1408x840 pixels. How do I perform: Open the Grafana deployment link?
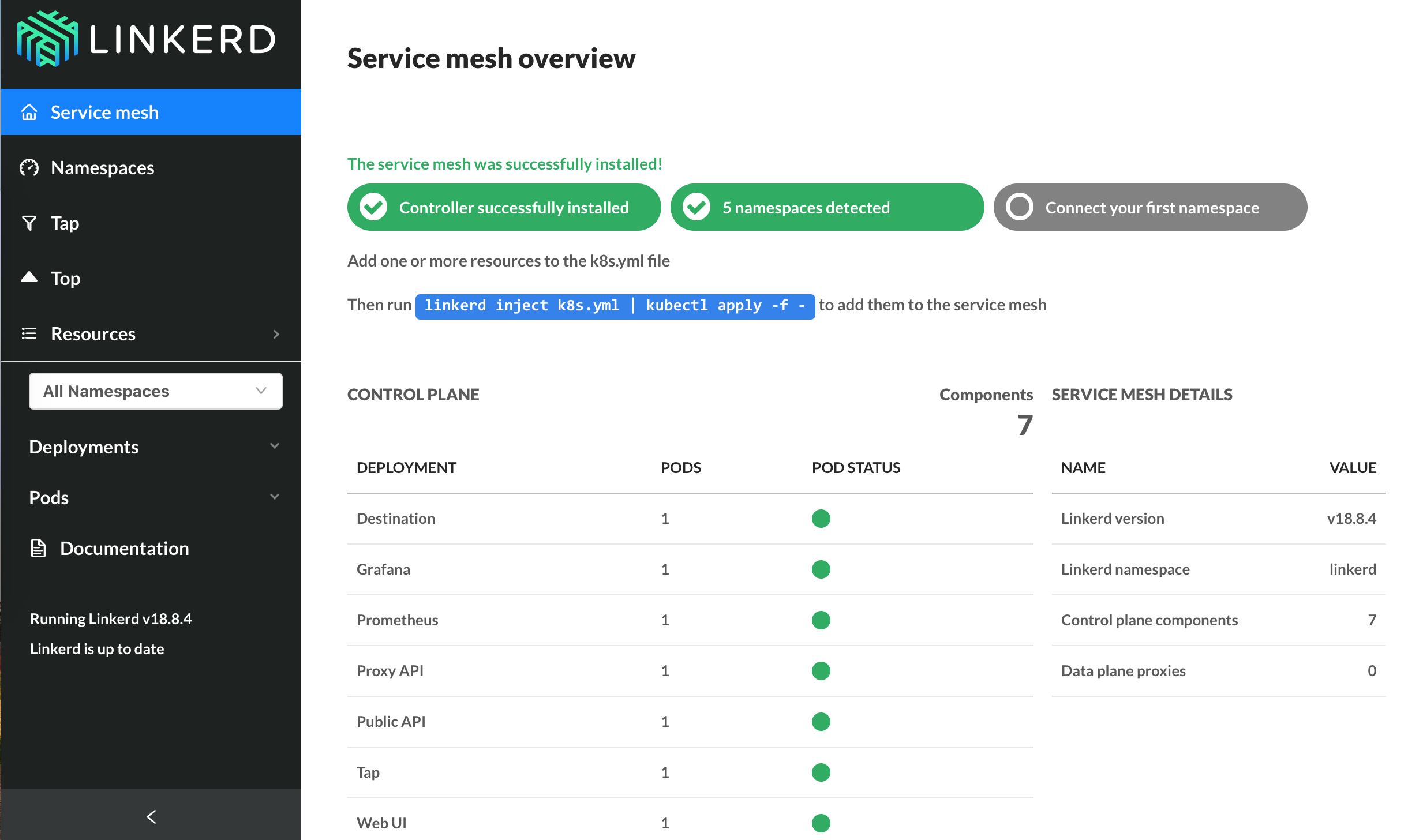click(x=383, y=569)
